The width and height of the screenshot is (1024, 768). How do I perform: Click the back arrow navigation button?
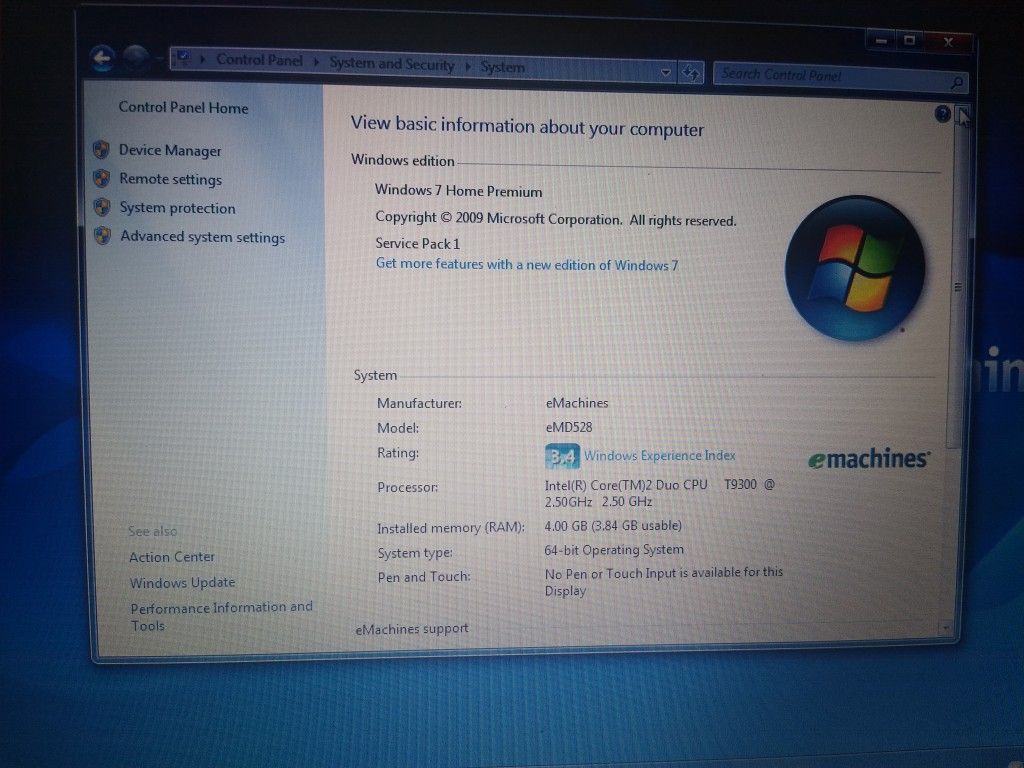(103, 58)
